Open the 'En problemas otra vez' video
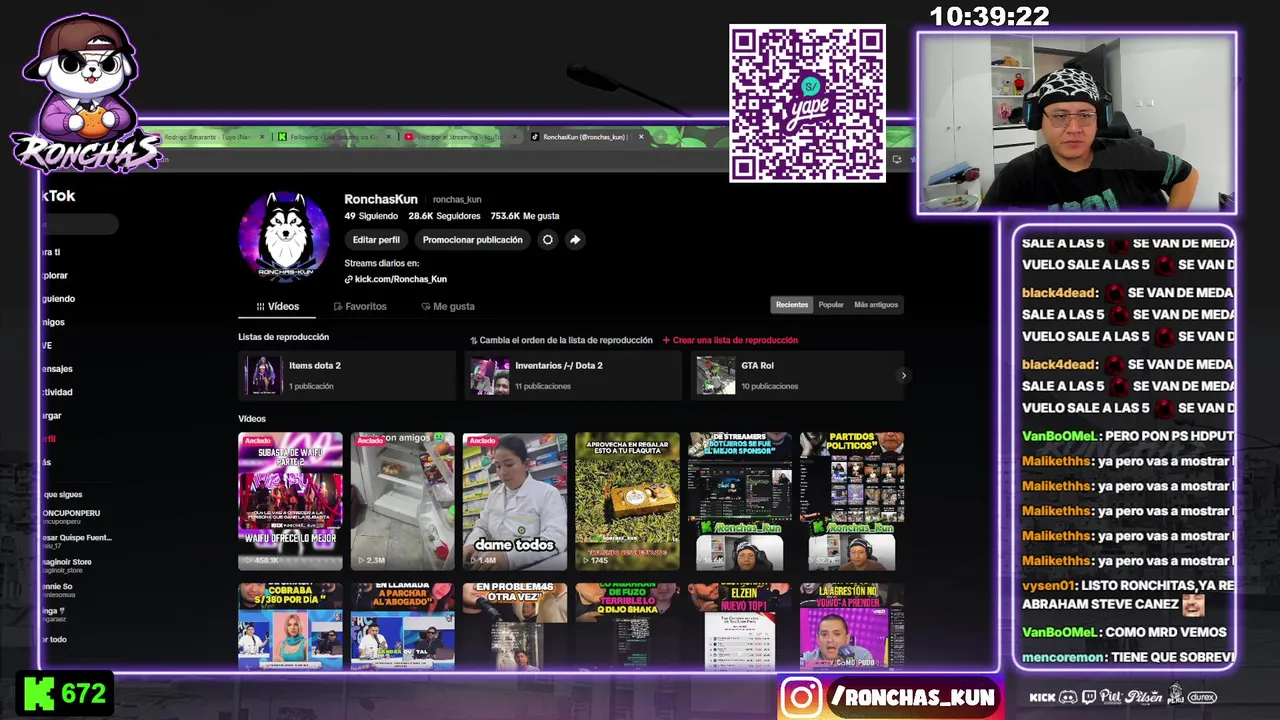This screenshot has height=720, width=1280. click(x=515, y=626)
